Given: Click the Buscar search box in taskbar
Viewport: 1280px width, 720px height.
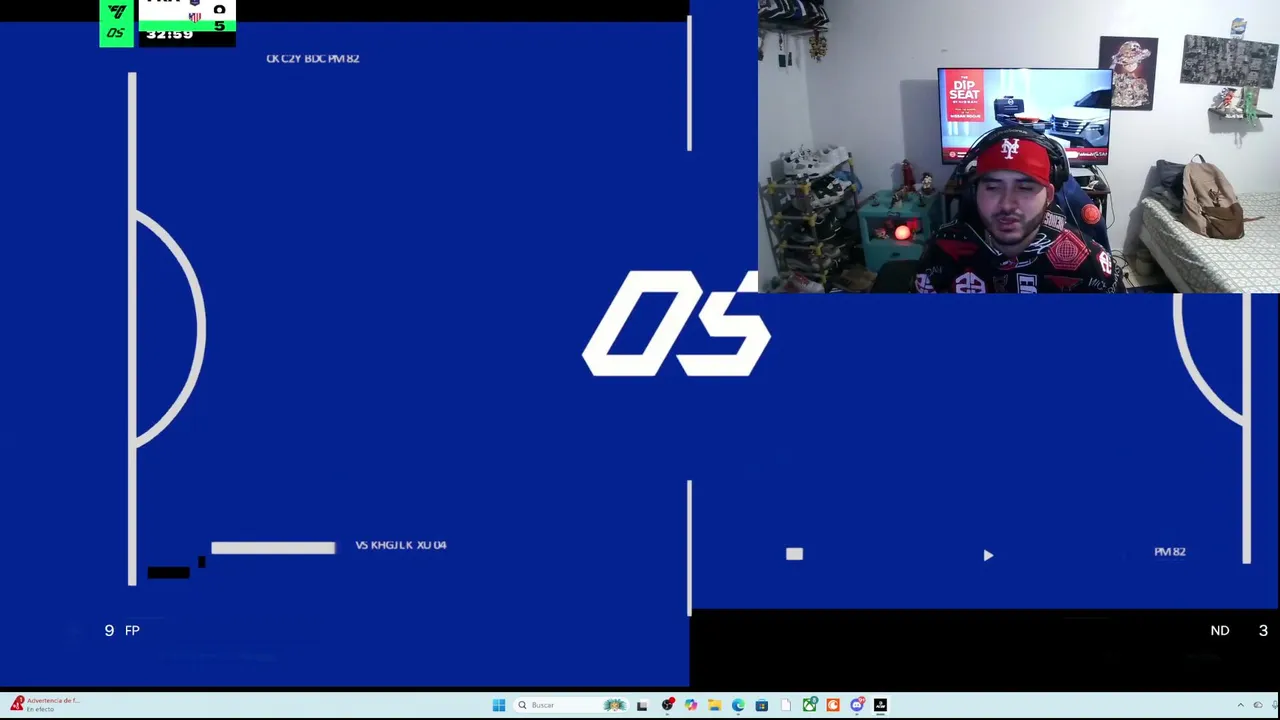Looking at the screenshot, I should 571,705.
